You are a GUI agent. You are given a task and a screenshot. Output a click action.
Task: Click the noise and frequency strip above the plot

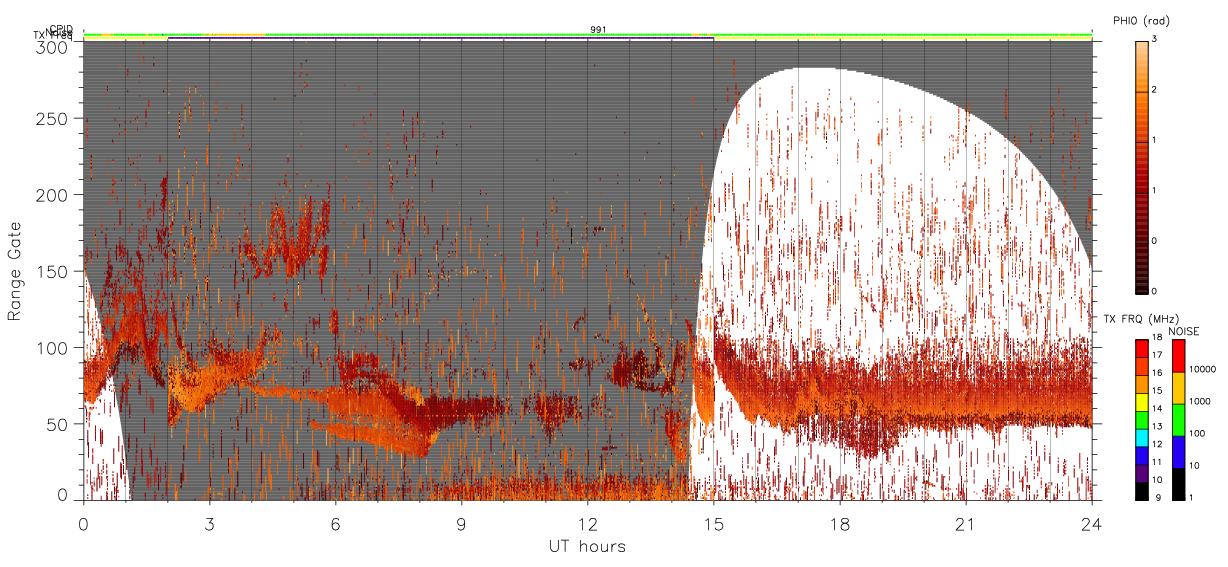pos(588,37)
